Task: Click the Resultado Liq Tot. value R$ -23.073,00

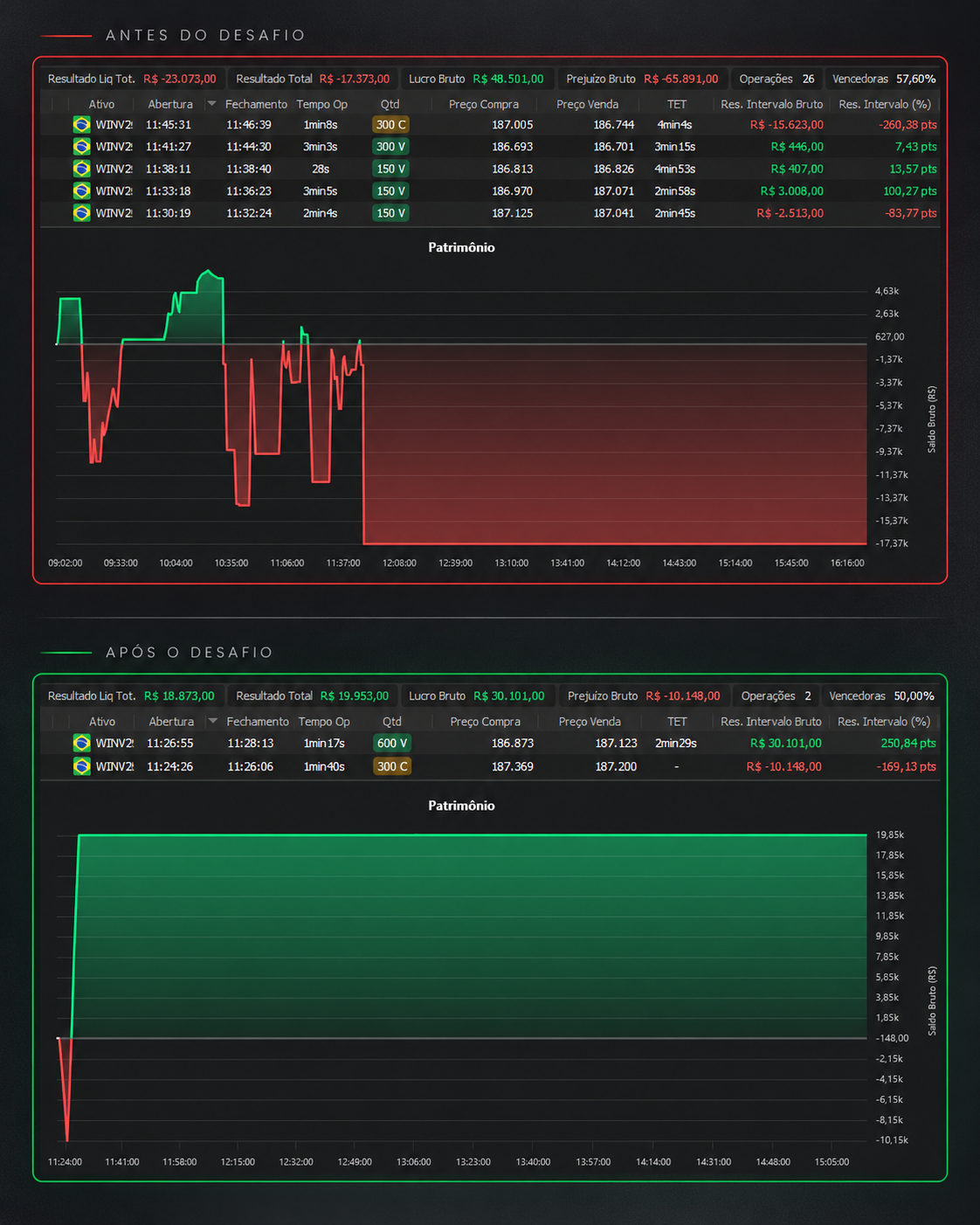Action: [x=180, y=79]
